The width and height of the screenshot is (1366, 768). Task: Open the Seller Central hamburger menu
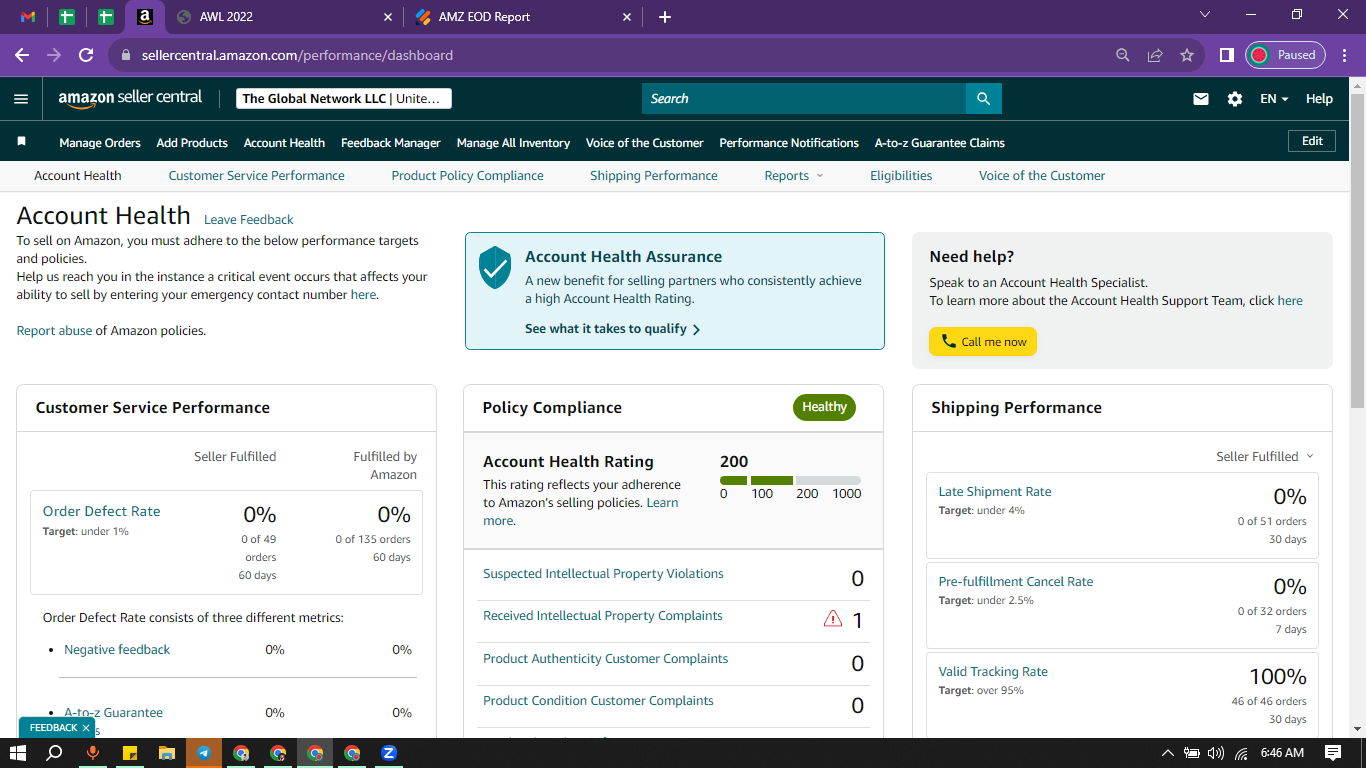point(21,98)
